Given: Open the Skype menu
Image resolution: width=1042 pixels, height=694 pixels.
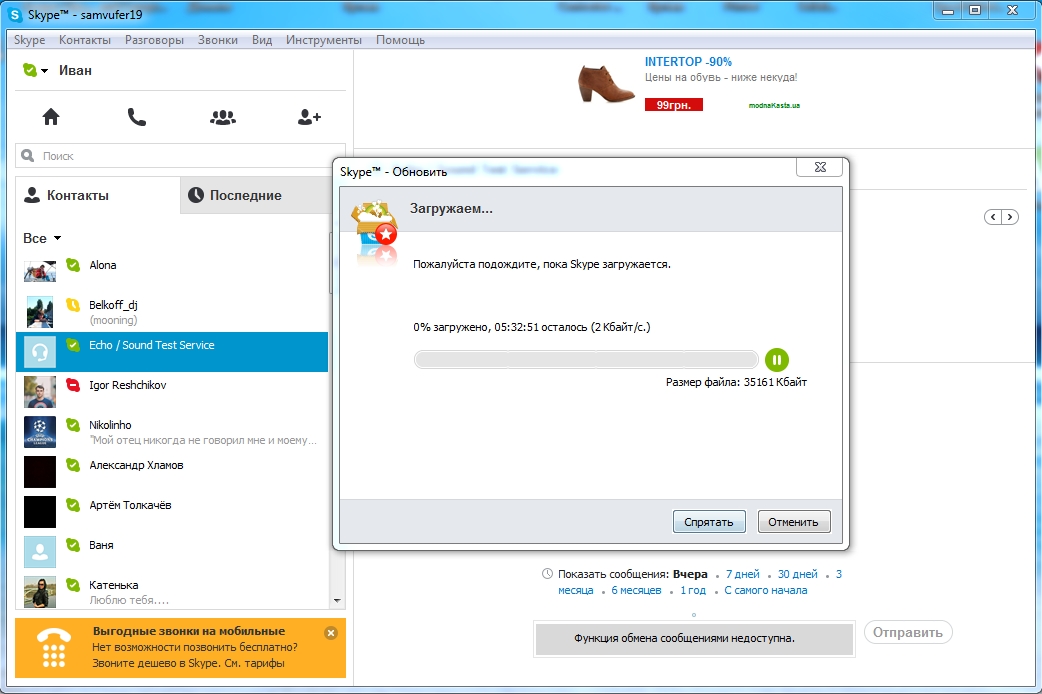Looking at the screenshot, I should point(29,40).
